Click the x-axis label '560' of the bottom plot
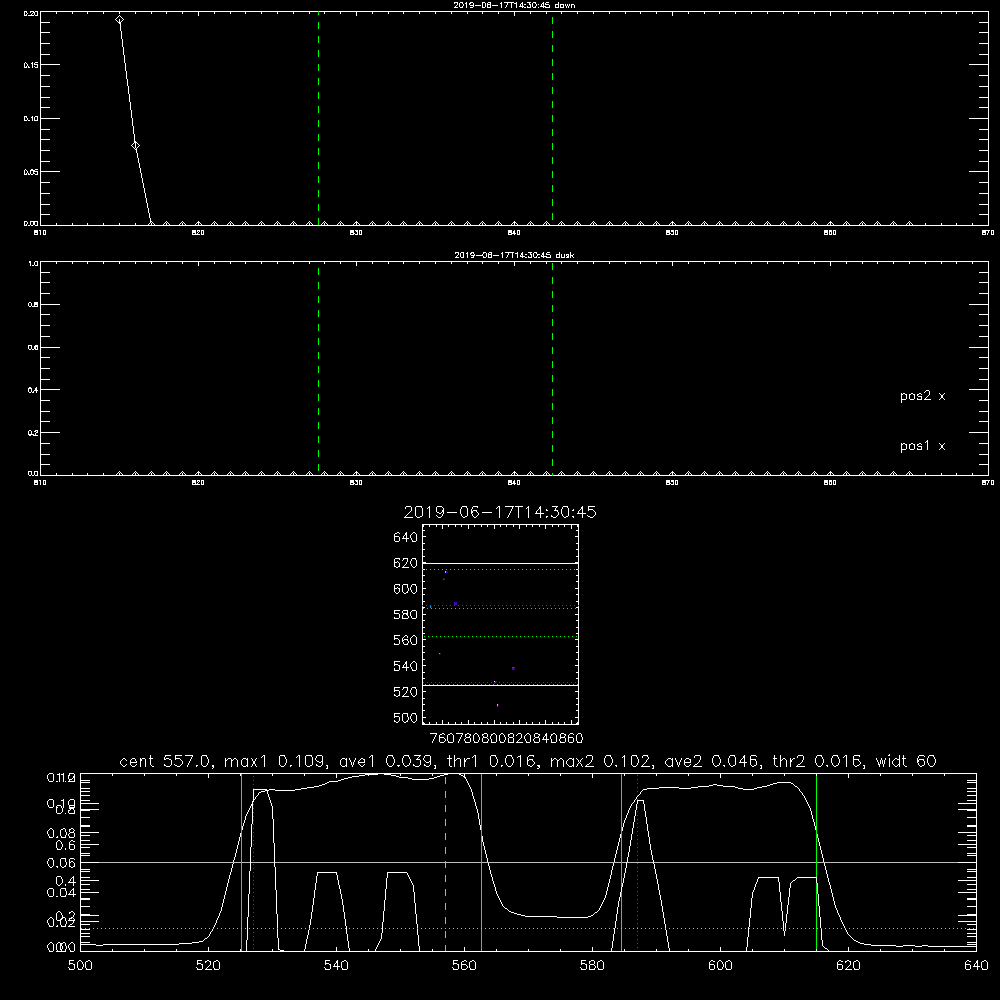 464,966
